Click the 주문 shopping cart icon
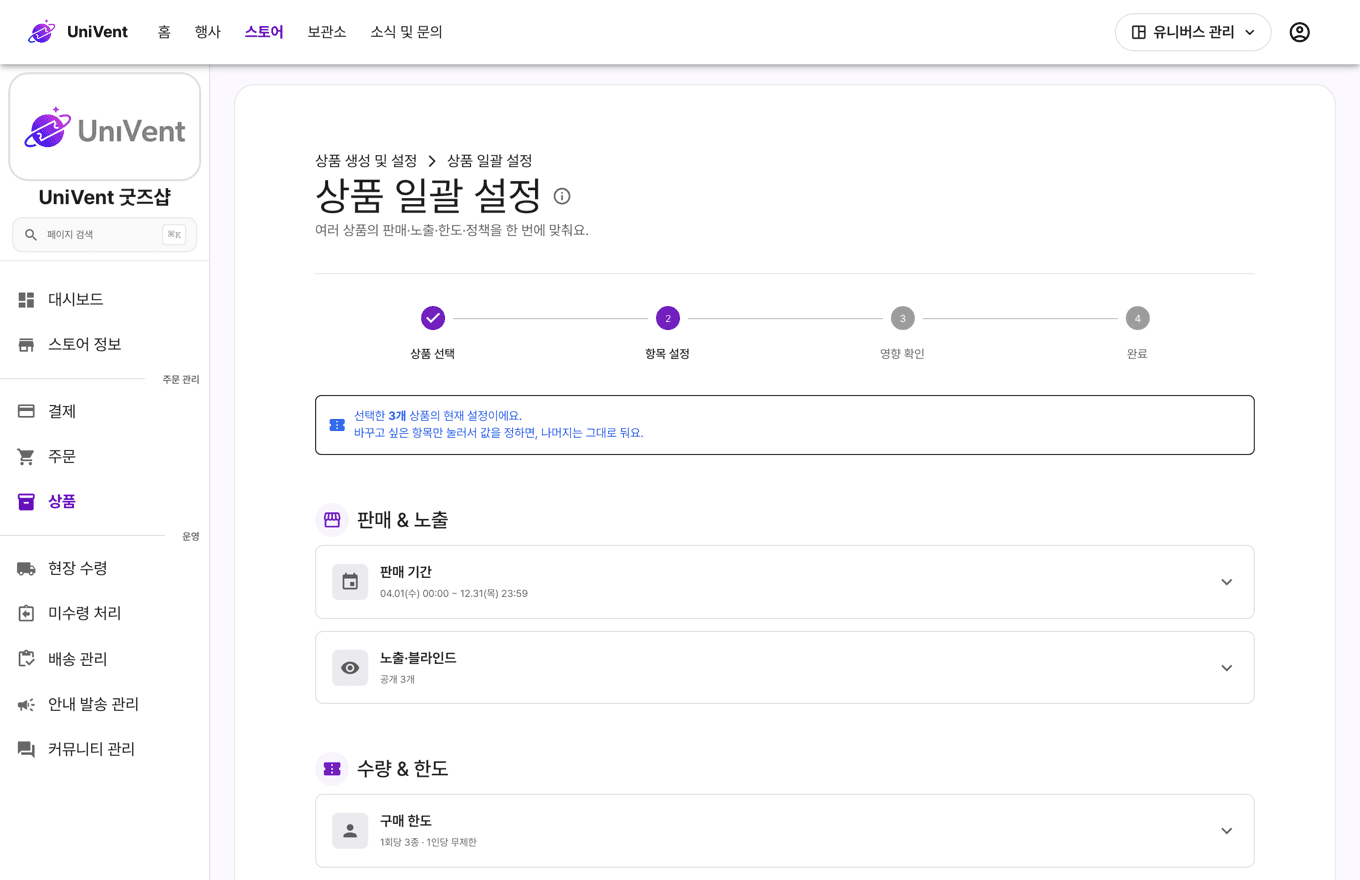1360x880 pixels. pos(27,457)
